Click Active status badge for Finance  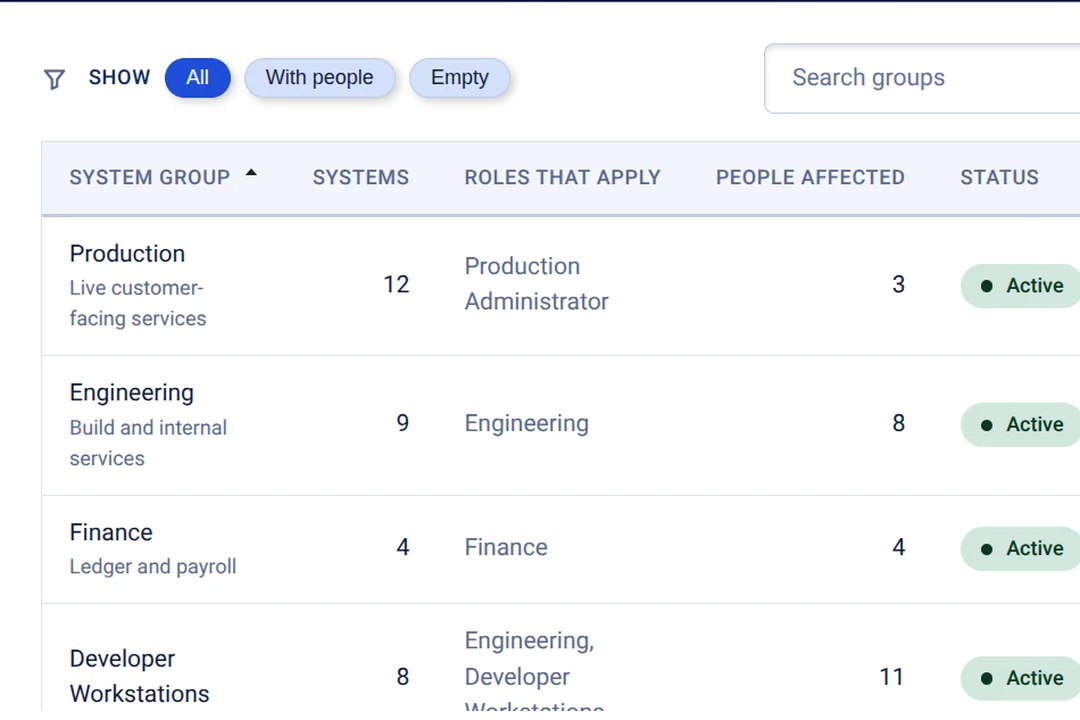(1021, 548)
